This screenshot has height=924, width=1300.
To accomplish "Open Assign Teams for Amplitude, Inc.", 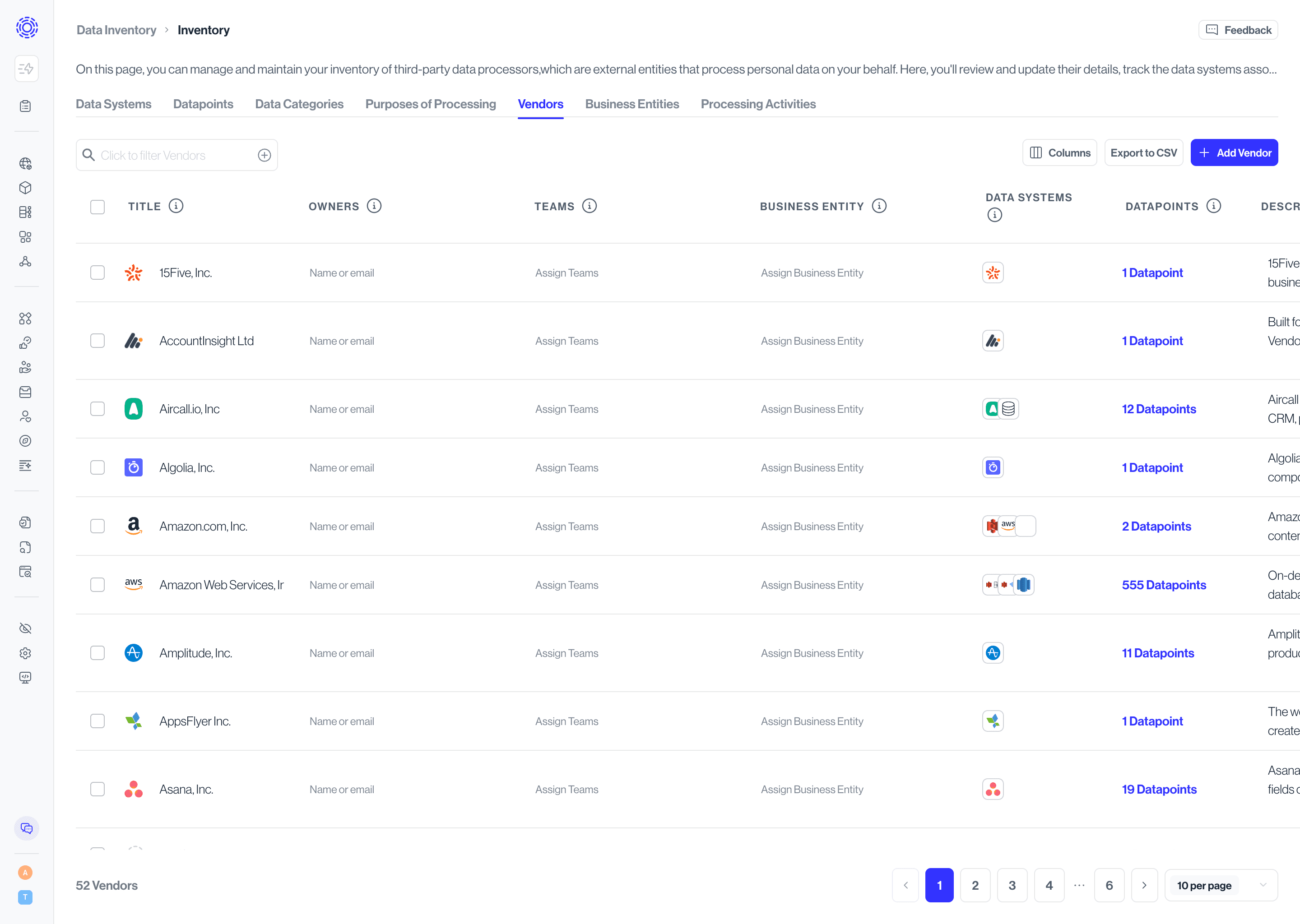I will [x=566, y=653].
